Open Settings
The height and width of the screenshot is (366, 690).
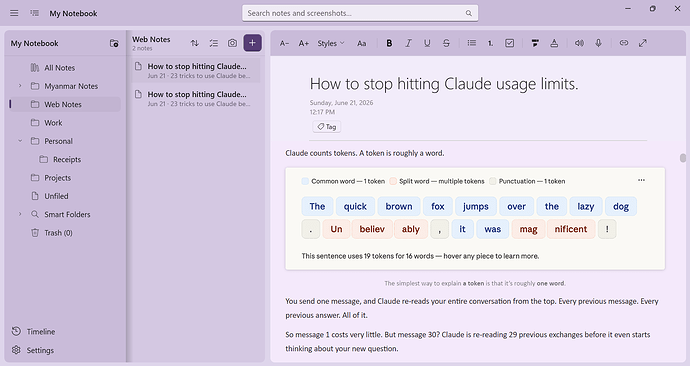pos(33,350)
